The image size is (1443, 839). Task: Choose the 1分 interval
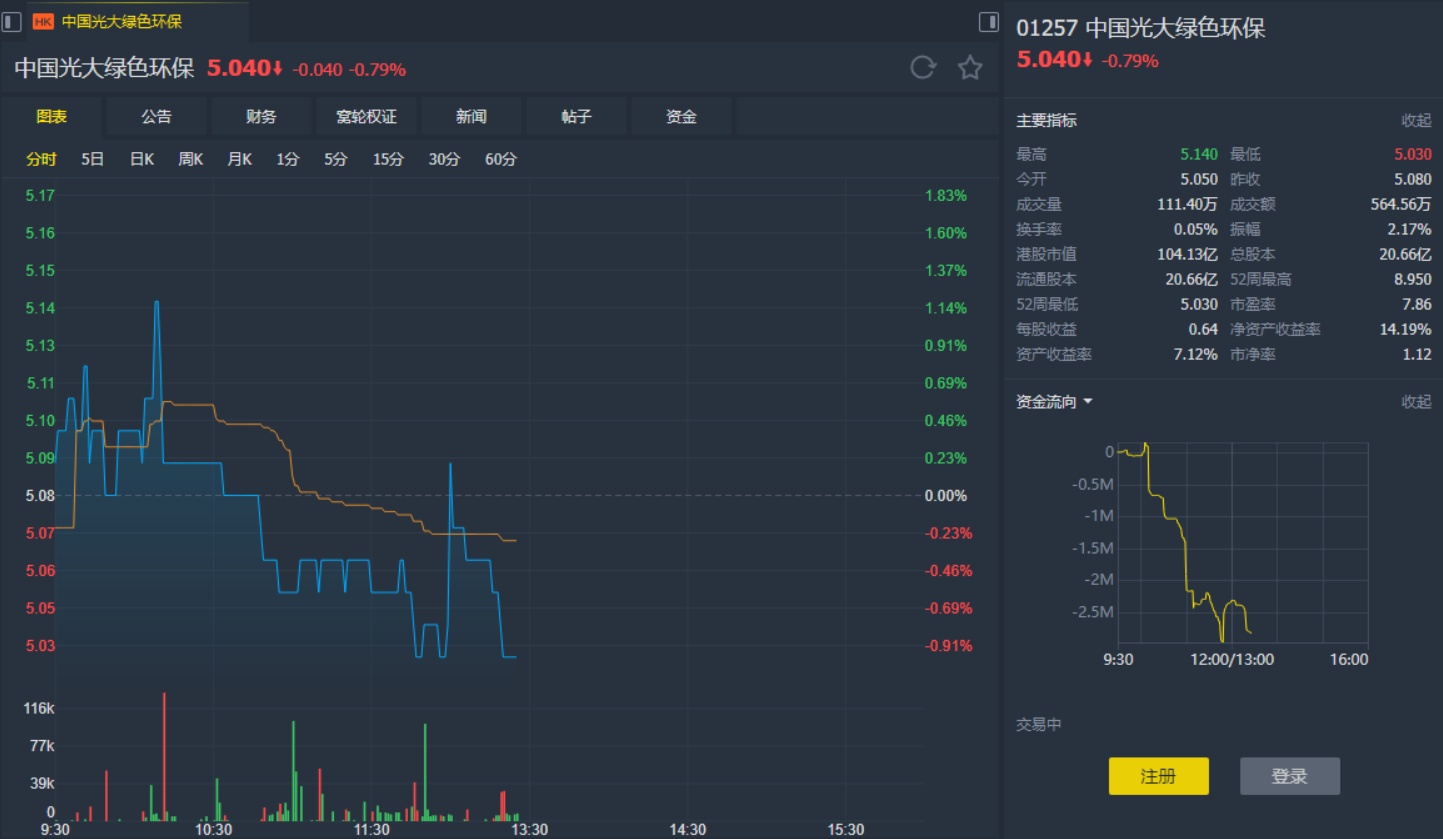pos(288,159)
